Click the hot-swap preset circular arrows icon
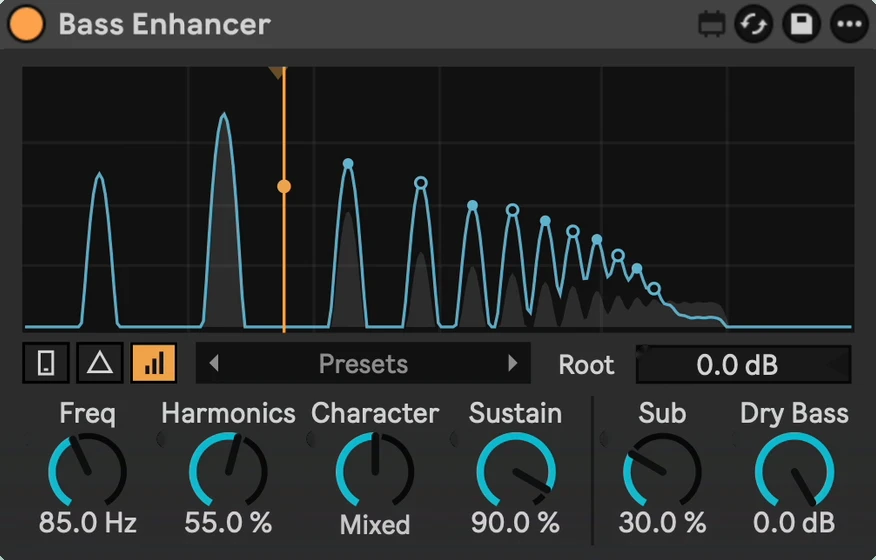This screenshot has height=560, width=876. point(754,24)
